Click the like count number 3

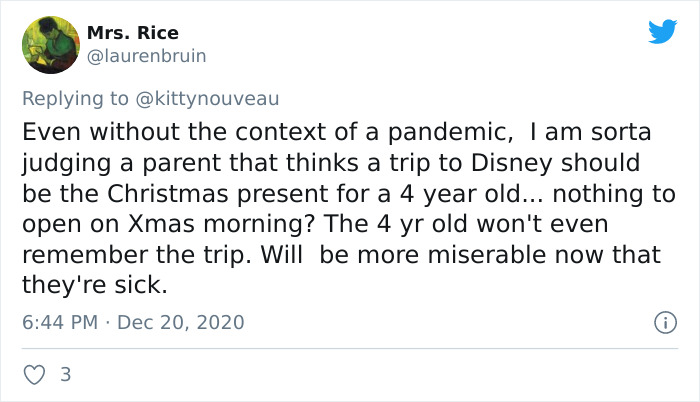(65, 375)
